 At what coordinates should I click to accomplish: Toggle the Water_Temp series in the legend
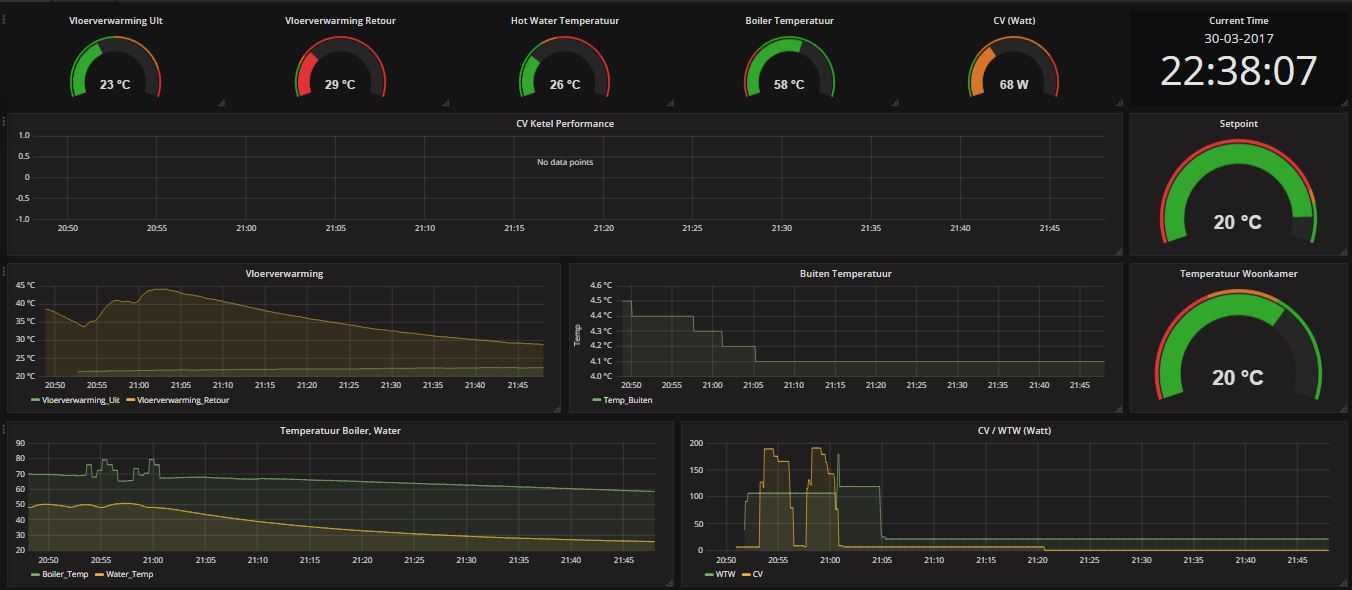pyautogui.click(x=129, y=574)
